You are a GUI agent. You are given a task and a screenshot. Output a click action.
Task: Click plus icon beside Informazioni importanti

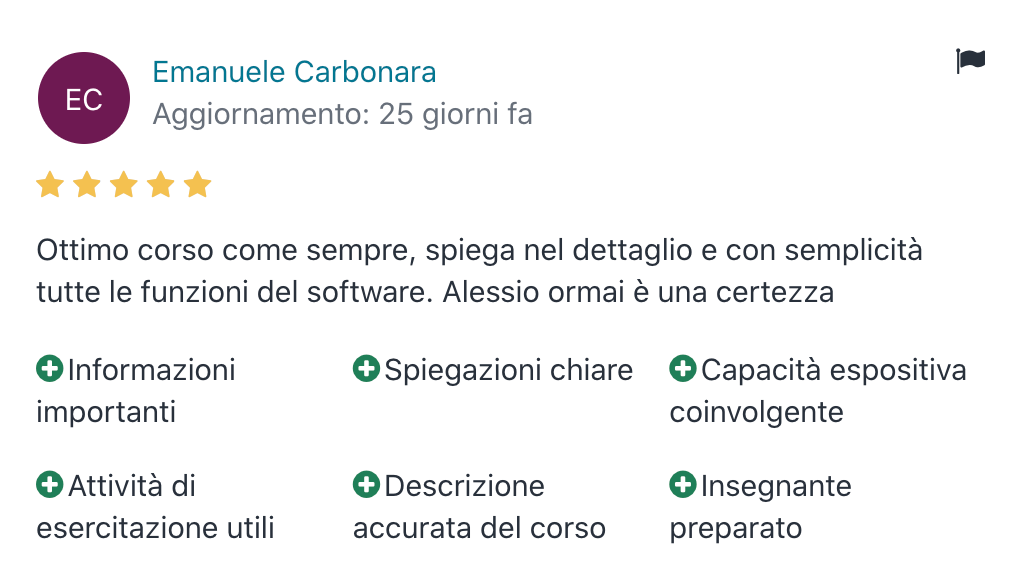coord(49,369)
